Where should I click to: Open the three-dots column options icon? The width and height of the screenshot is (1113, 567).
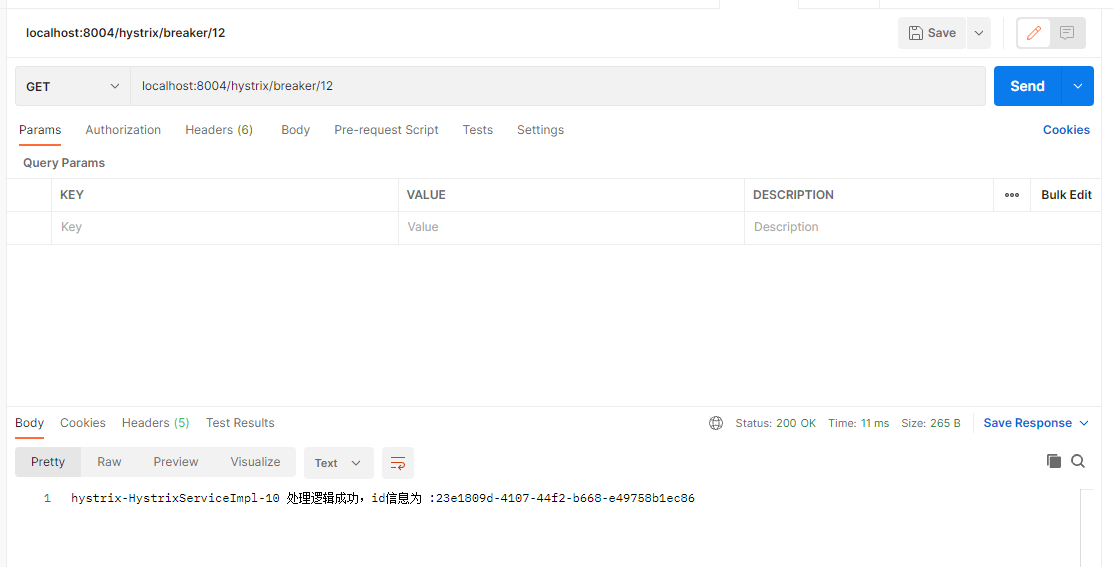coord(1011,195)
